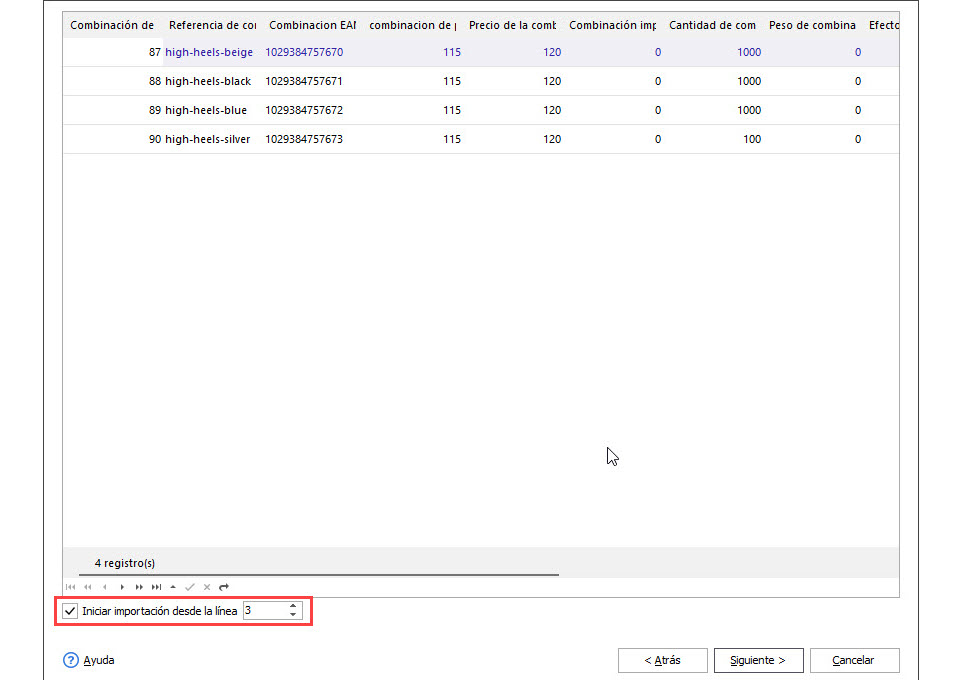Click the Combinación imp column header
Screen dimensions: 970x680
[613, 25]
